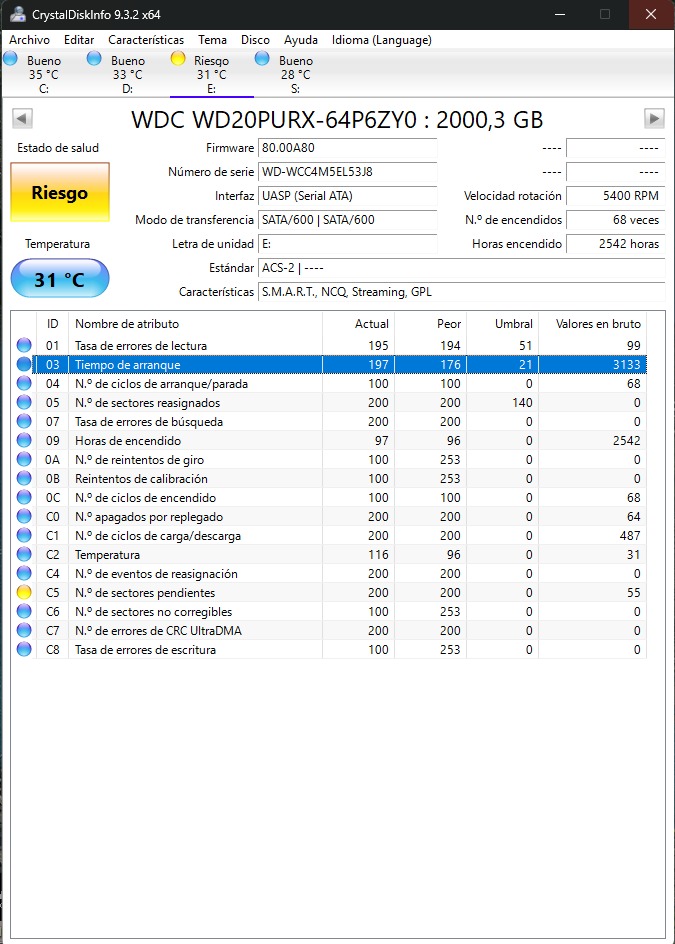
Task: Click the Nombre de atributo column header
Action: pyautogui.click(x=195, y=324)
